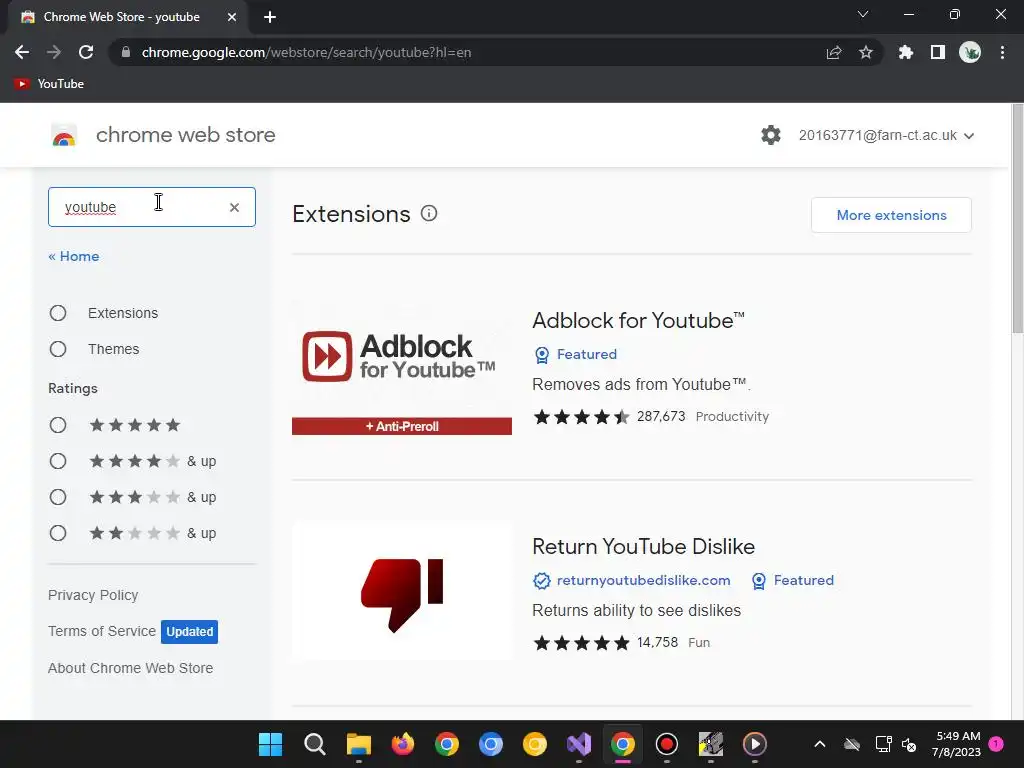Open Return YouTube Dislike thumbnail
Image resolution: width=1024 pixels, height=768 pixels.
402,592
